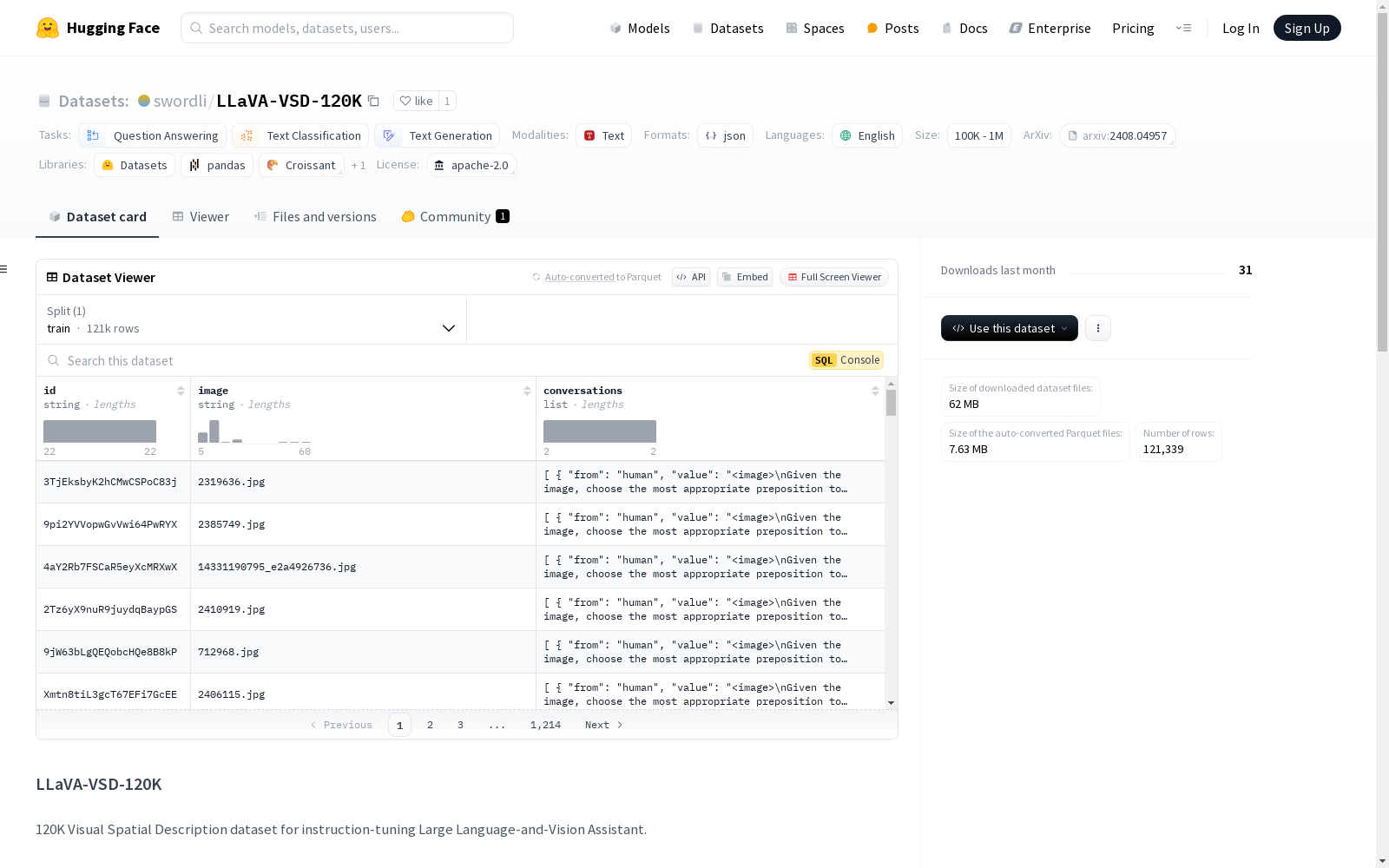Click the swordli author link
This screenshot has height=868, width=1389.
180,101
